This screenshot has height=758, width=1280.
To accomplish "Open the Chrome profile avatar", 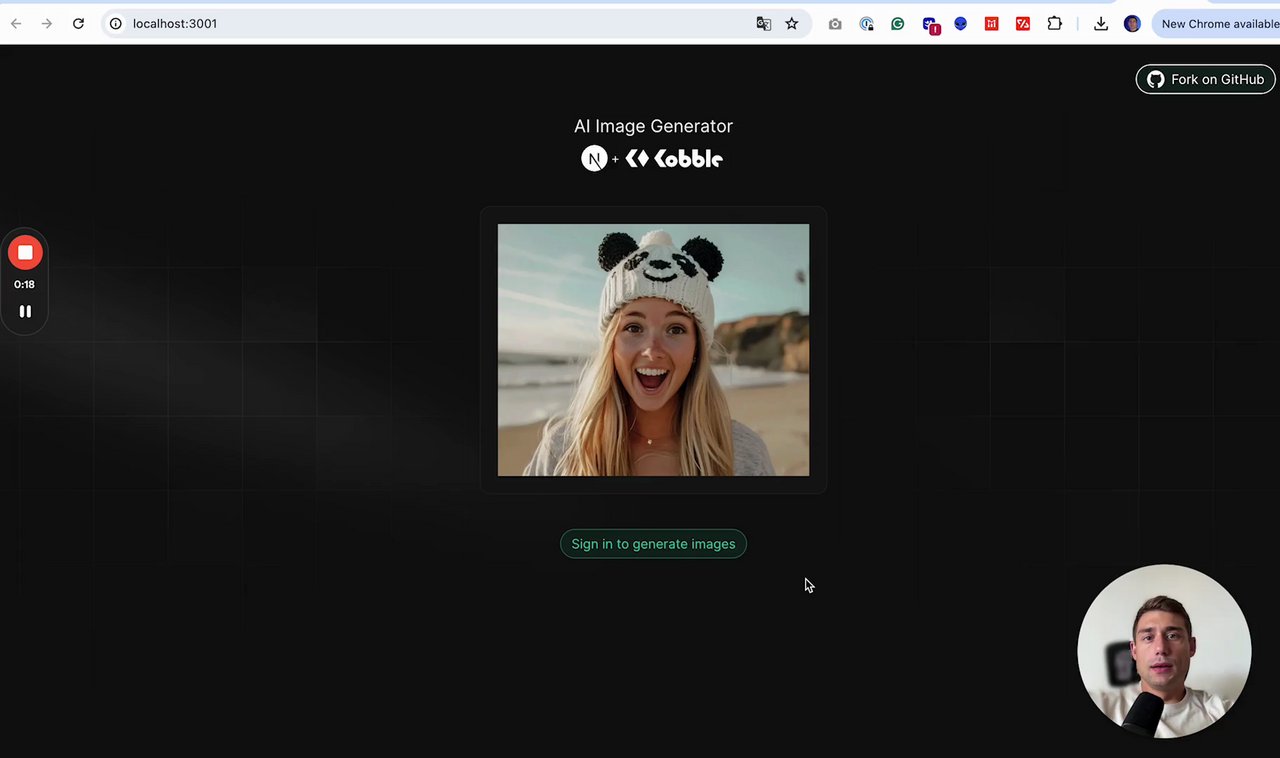I will pos(1132,24).
